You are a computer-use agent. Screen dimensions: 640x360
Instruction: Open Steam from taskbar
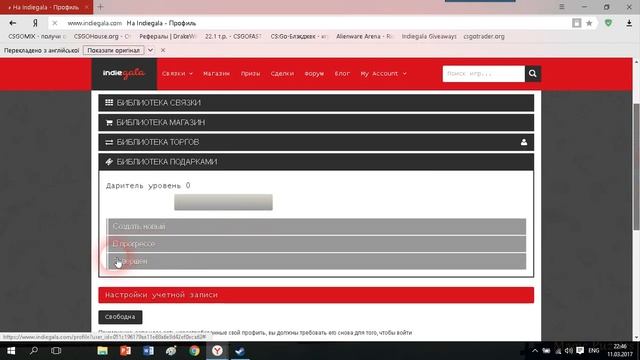pos(240,351)
